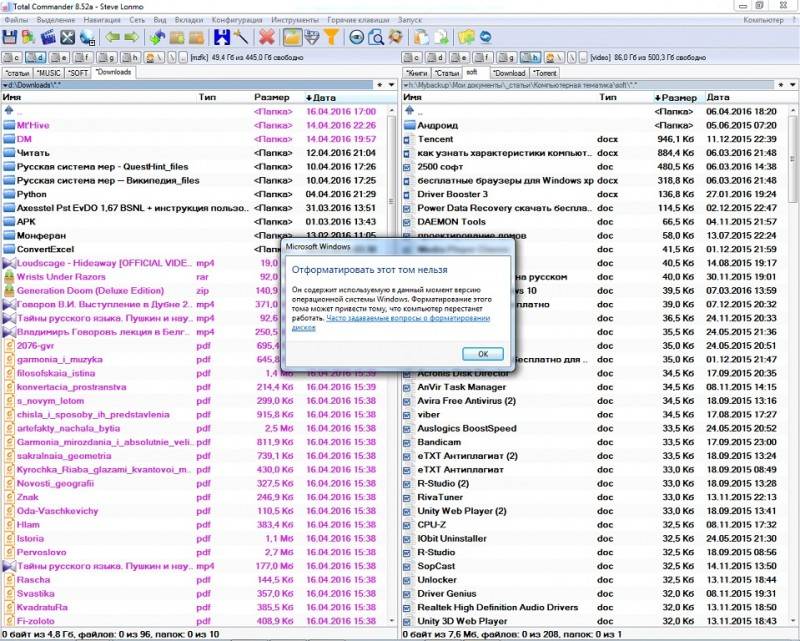Click OK in the Microsoft Windows dialog
The width and height of the screenshot is (800, 641).
(483, 354)
